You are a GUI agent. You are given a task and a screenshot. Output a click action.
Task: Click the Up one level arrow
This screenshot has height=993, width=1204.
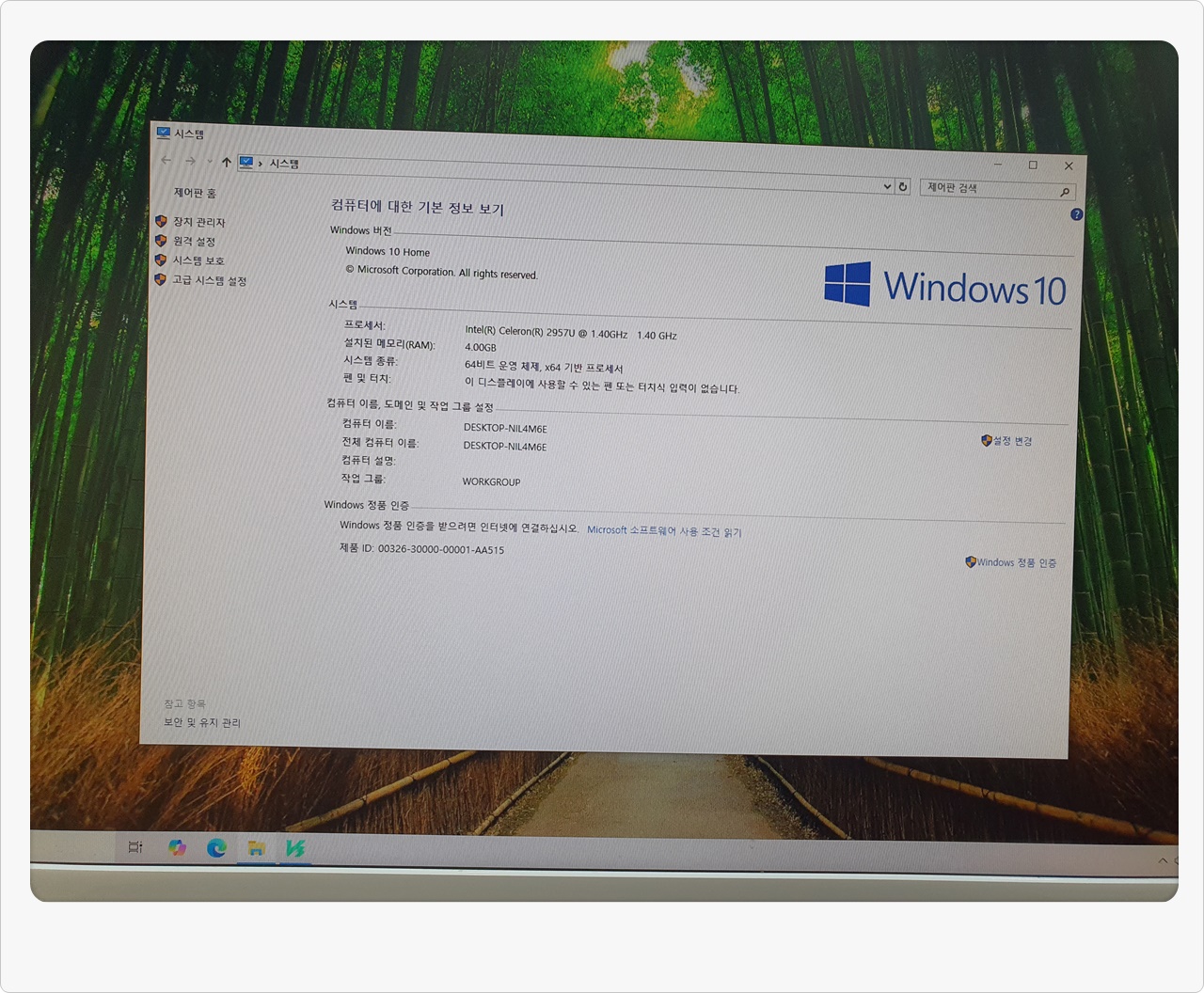click(x=226, y=162)
